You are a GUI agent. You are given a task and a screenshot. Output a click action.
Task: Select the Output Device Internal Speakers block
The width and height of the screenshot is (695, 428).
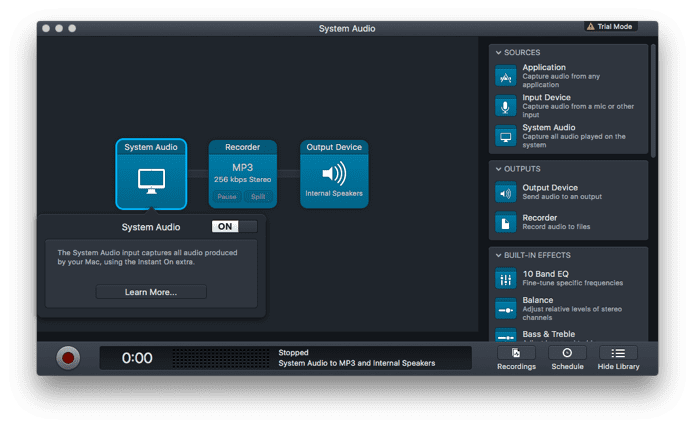click(x=334, y=174)
